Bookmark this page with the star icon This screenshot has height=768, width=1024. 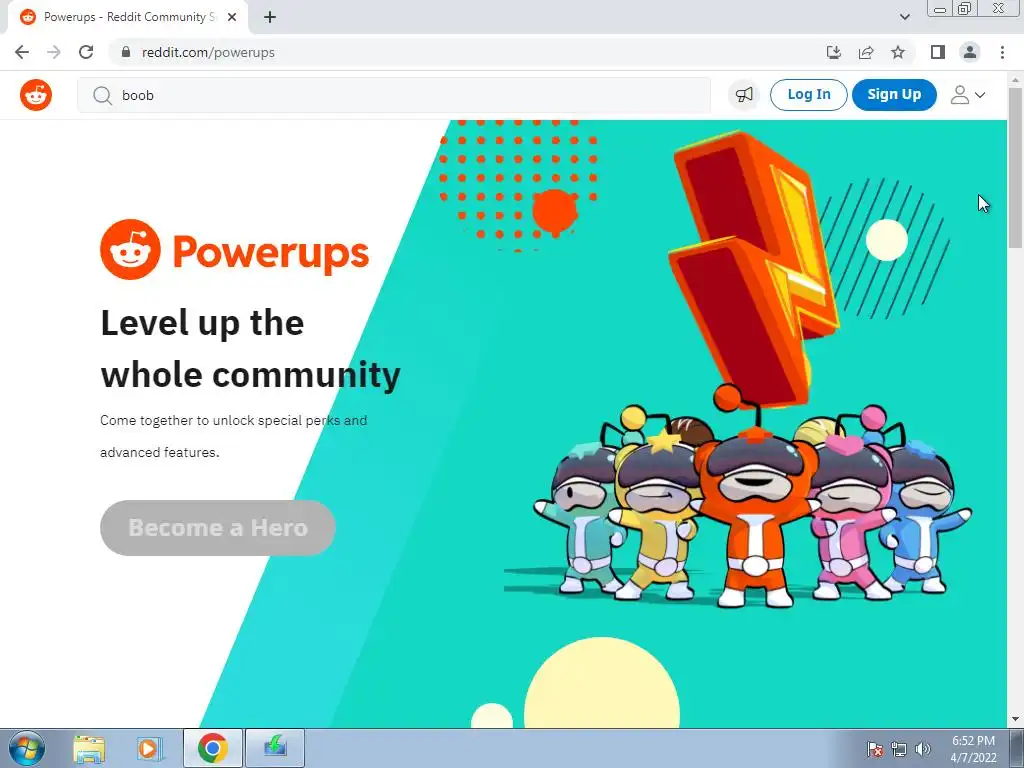(x=898, y=52)
